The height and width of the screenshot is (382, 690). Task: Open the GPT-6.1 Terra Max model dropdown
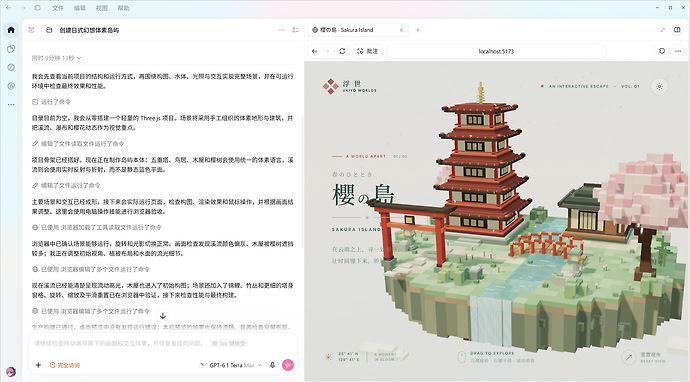tap(235, 365)
